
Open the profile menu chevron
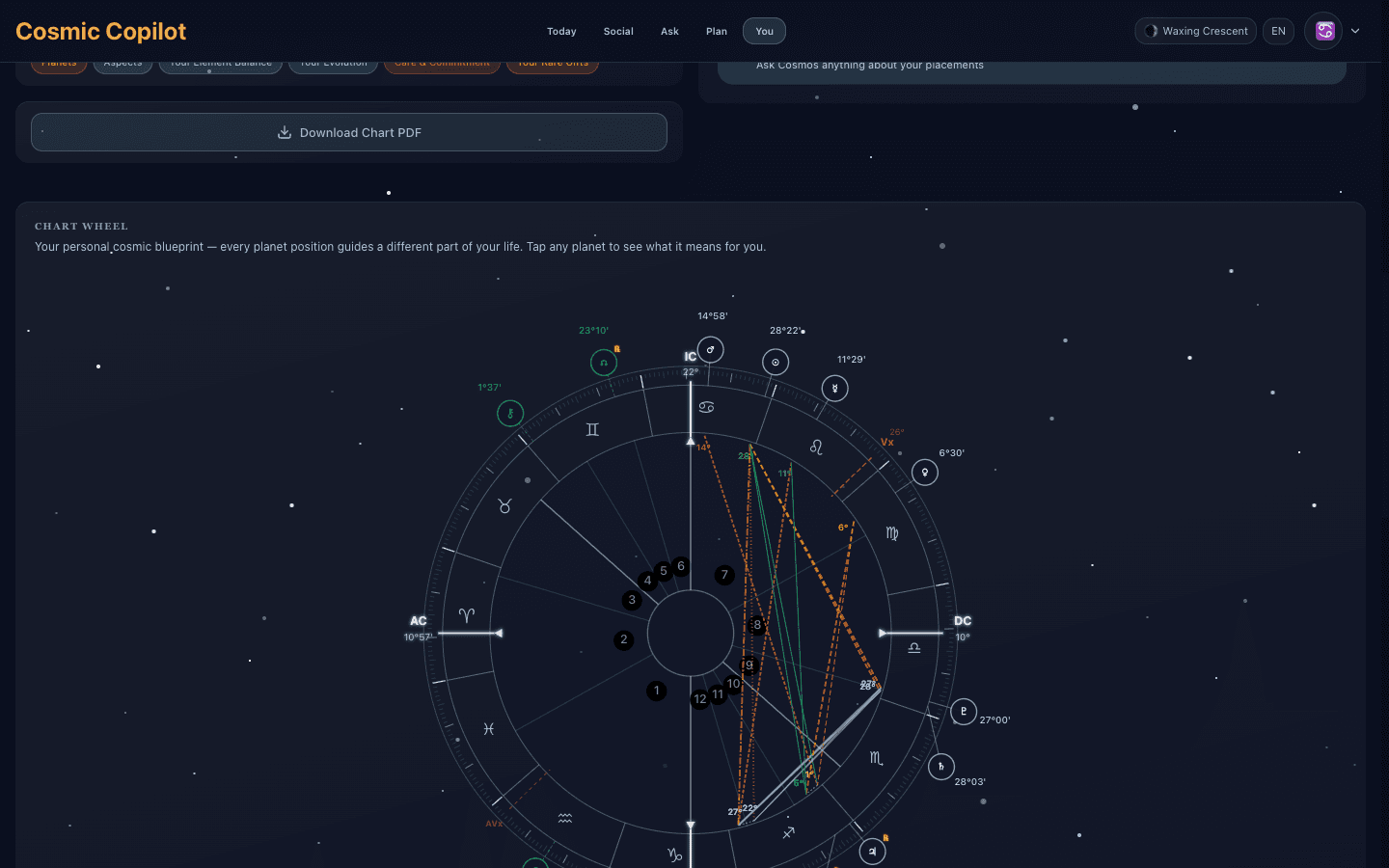[1355, 31]
